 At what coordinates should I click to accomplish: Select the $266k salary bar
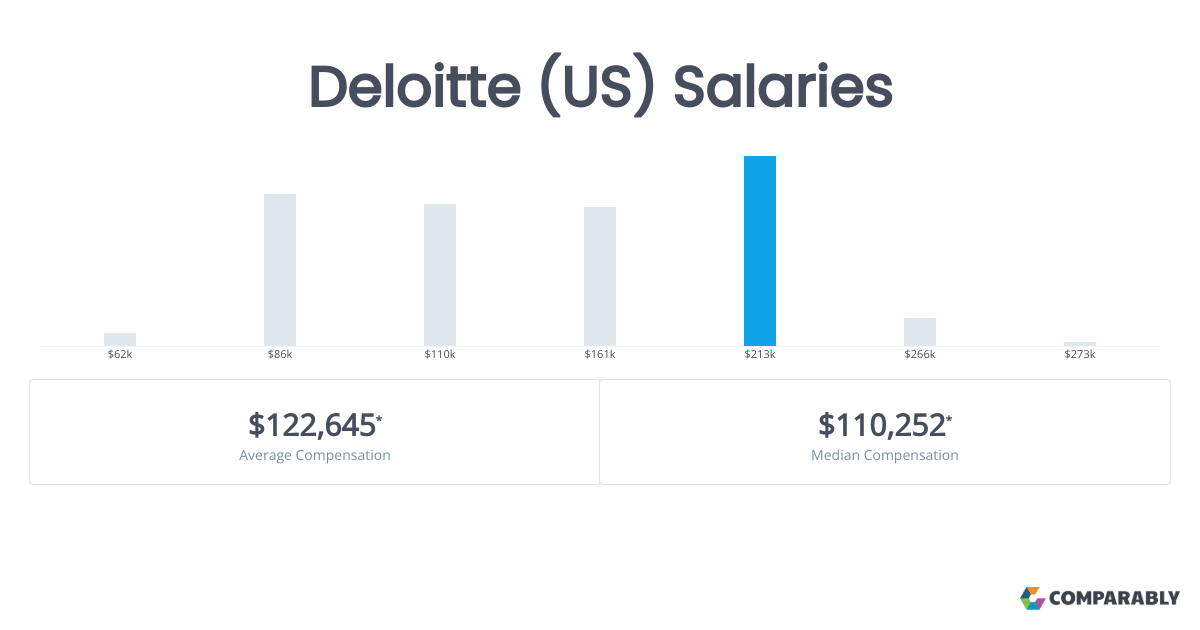click(920, 332)
